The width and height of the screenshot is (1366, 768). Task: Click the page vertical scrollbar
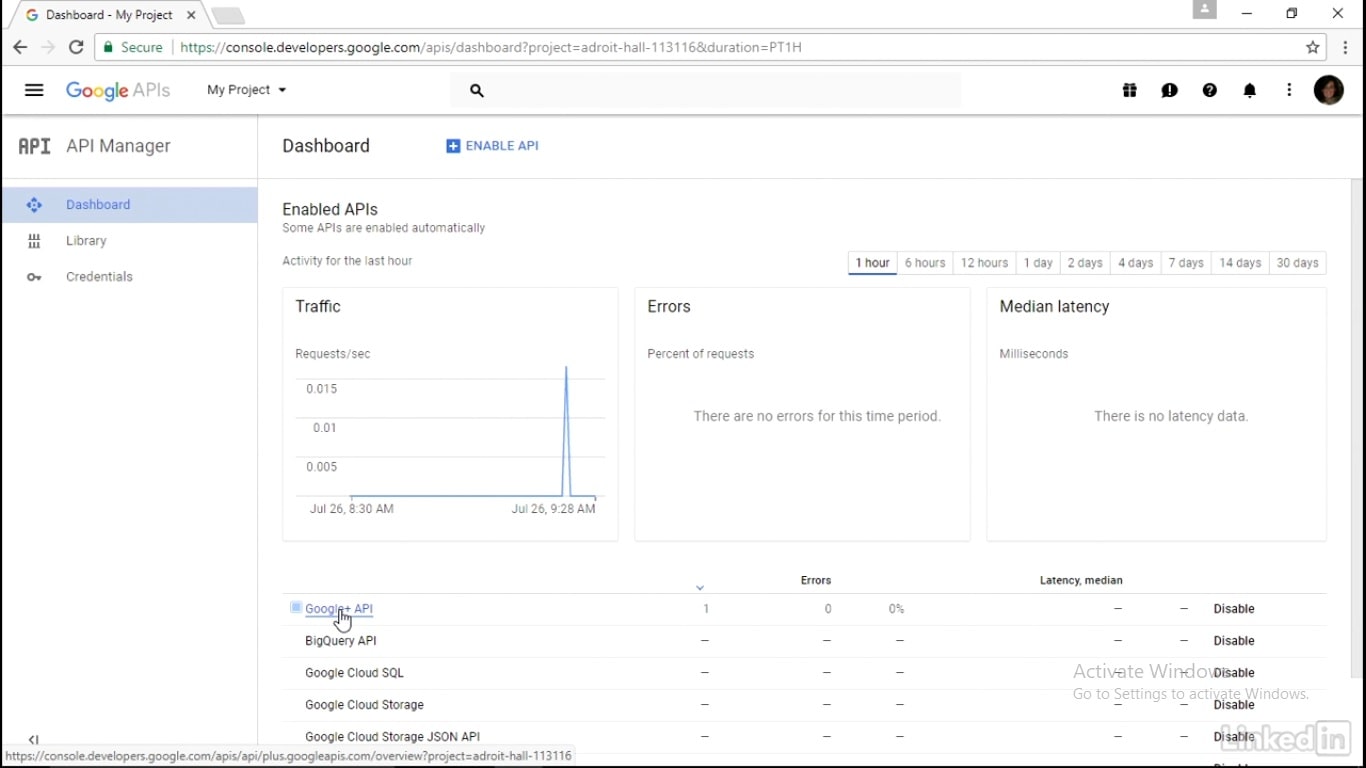click(1358, 430)
